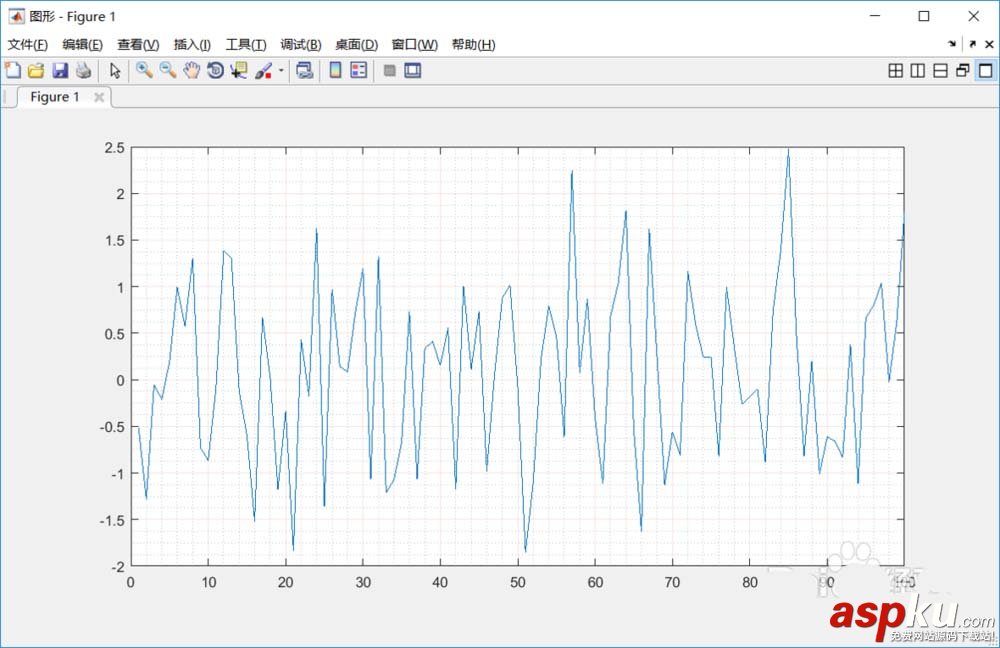Screen dimensions: 1000x648
Task: Create a new figure with the toolbar icon
Action: (13, 70)
